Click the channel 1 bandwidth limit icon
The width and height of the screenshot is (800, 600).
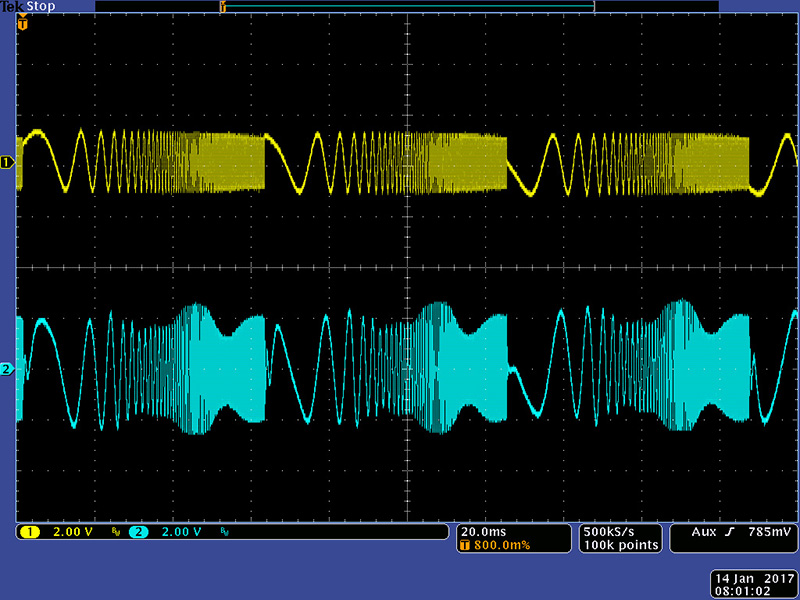[115, 532]
